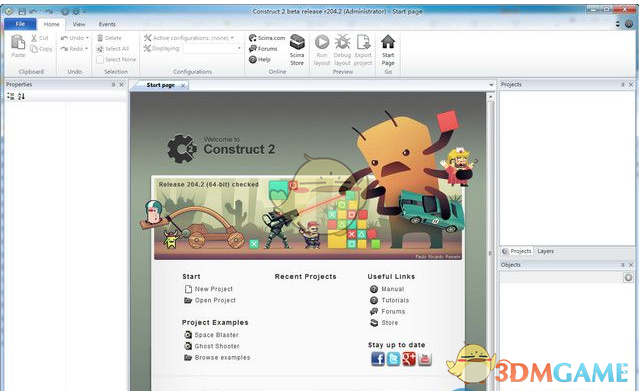
Task: Click the Debug layout bug icon
Action: (342, 42)
